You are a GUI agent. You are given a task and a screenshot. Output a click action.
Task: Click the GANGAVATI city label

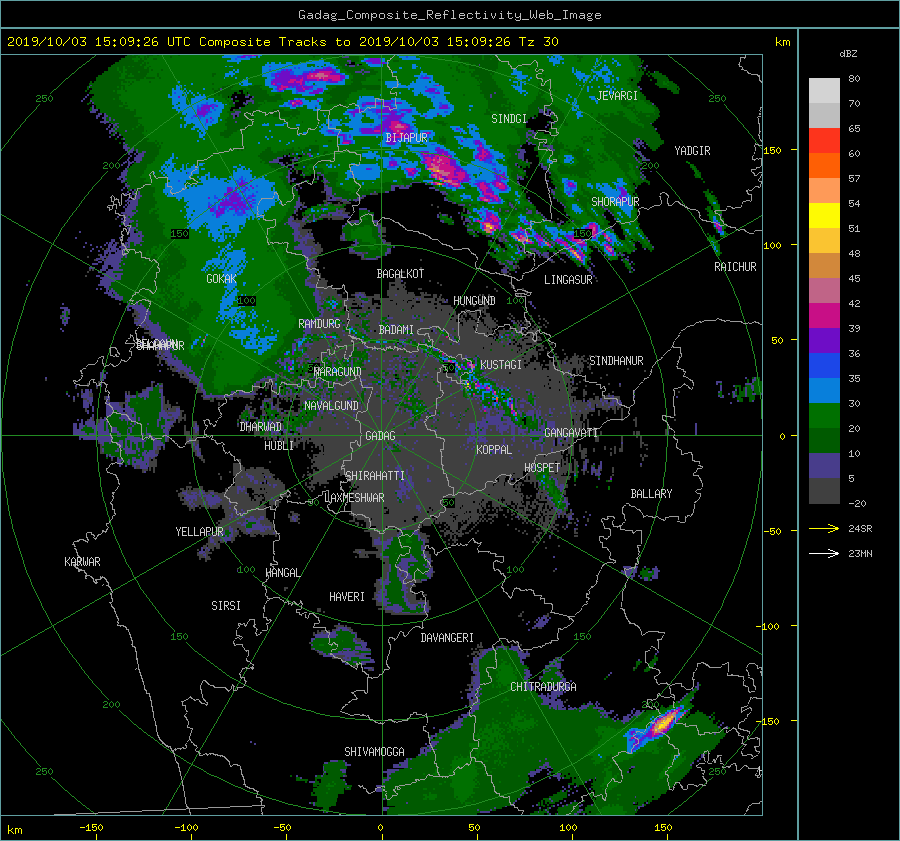click(571, 433)
